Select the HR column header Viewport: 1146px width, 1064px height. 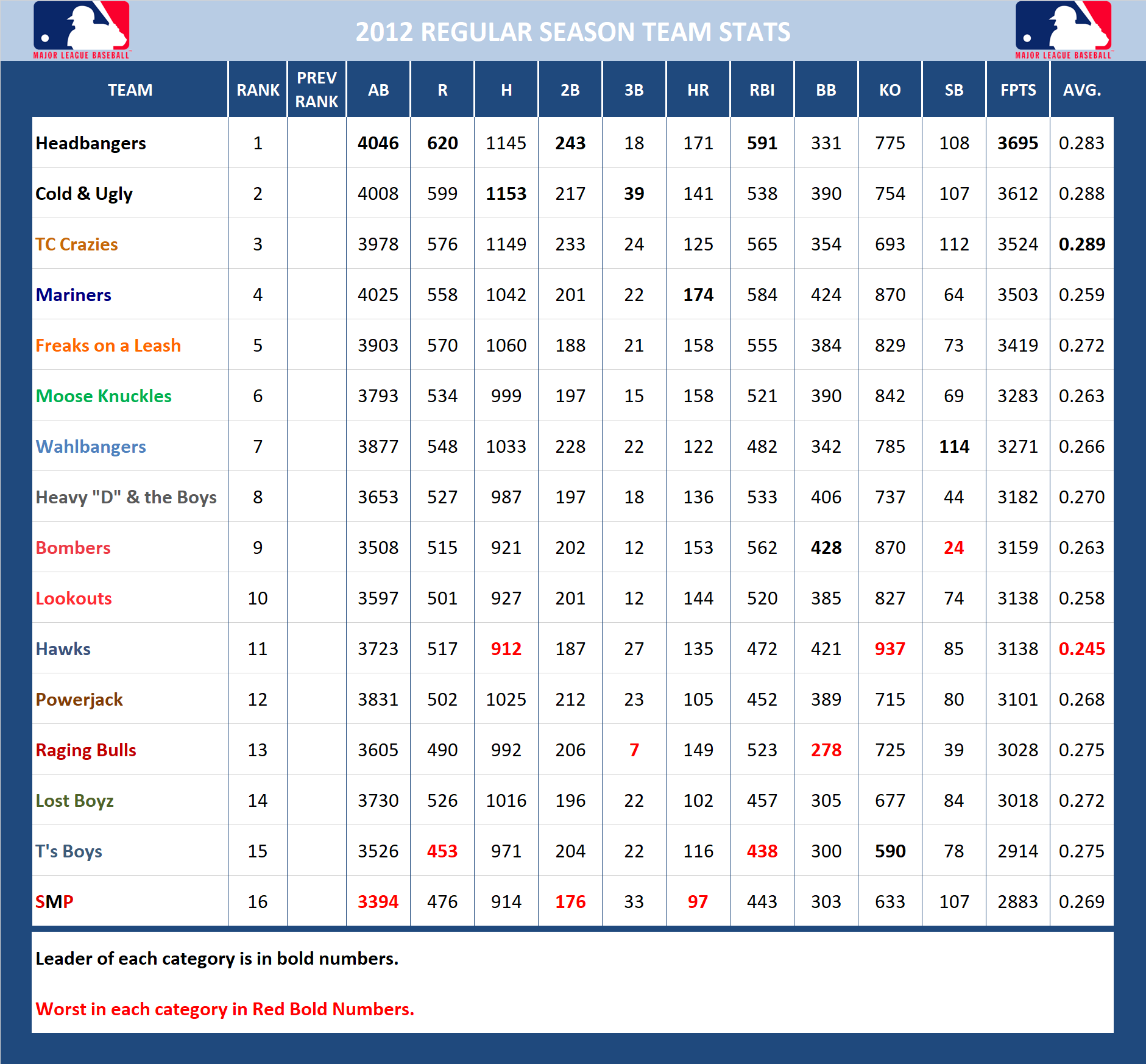[x=698, y=90]
